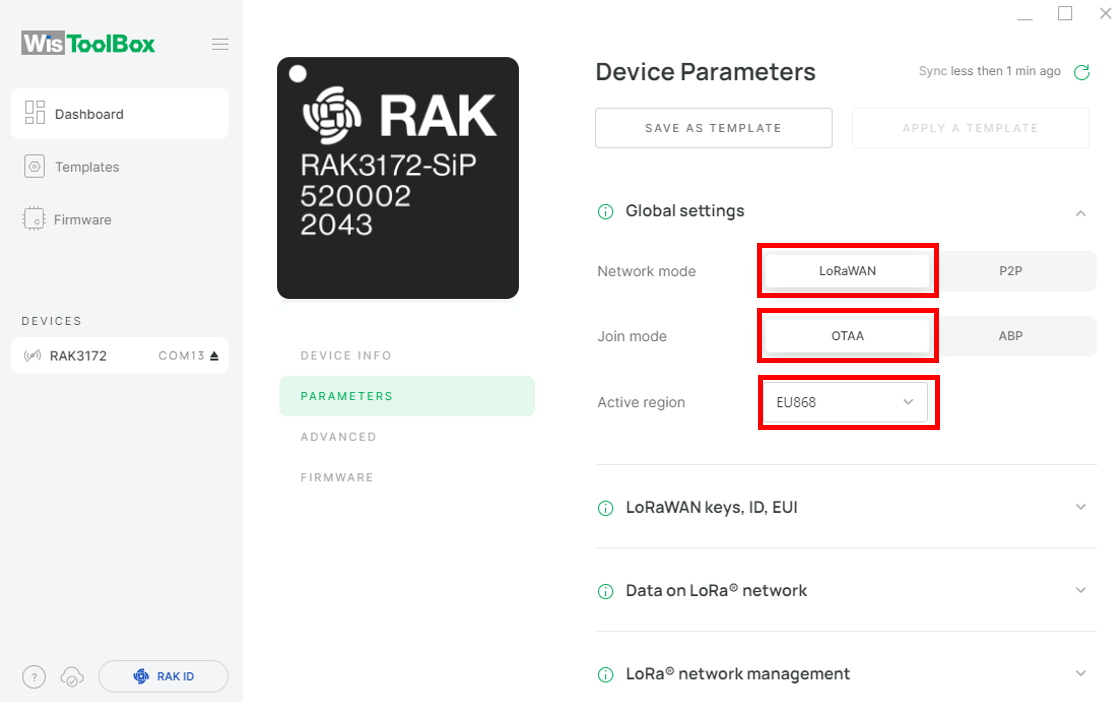Image resolution: width=1117 pixels, height=702 pixels.
Task: Minimize the WisToolBox window
Action: click(1025, 19)
